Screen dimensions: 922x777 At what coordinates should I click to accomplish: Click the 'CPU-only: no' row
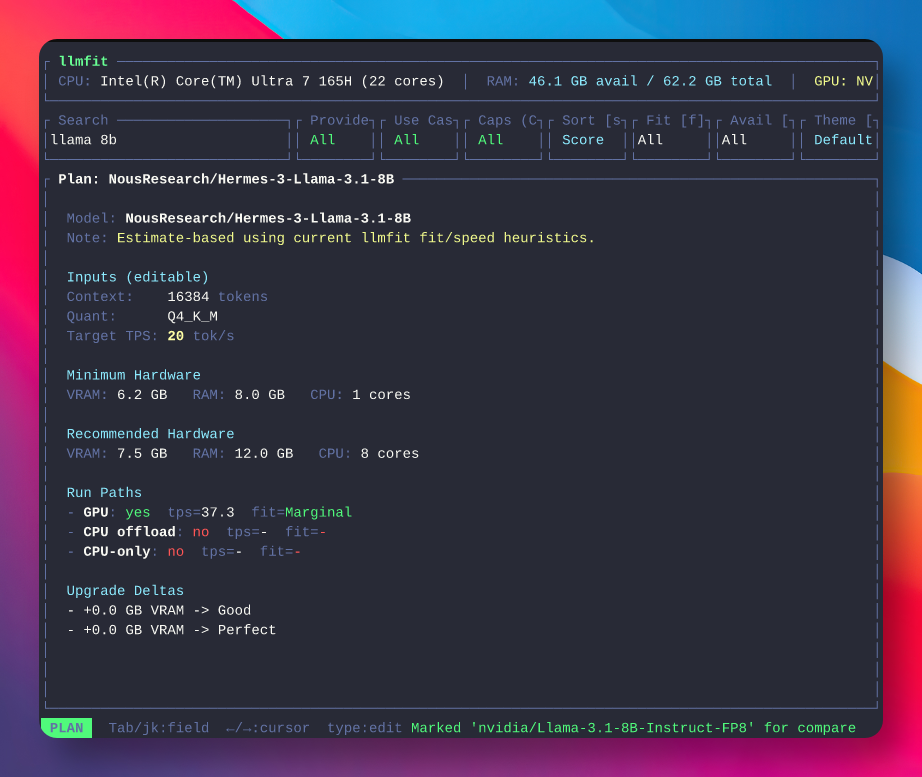[184, 552]
